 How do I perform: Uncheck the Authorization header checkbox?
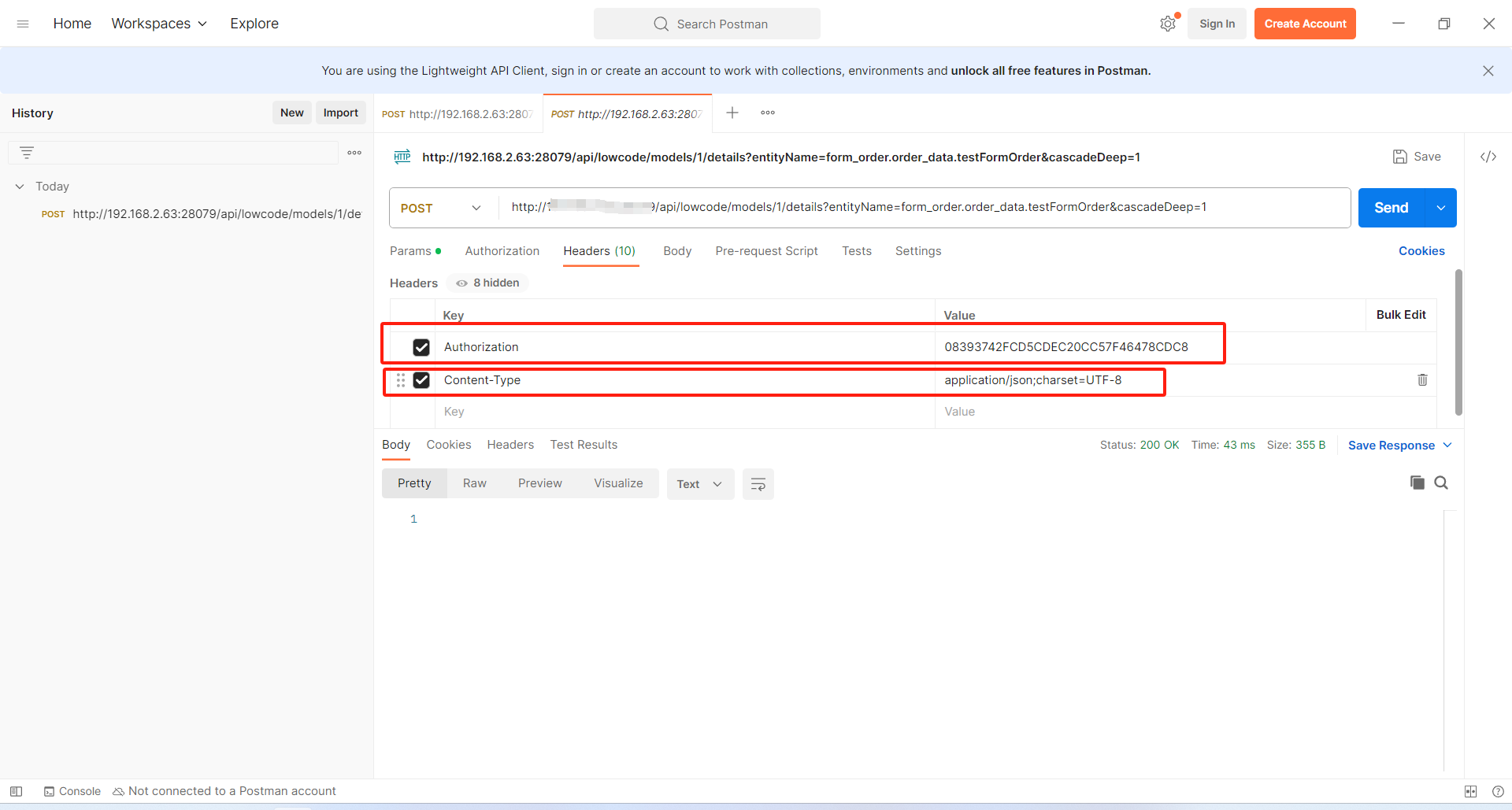[x=421, y=347]
